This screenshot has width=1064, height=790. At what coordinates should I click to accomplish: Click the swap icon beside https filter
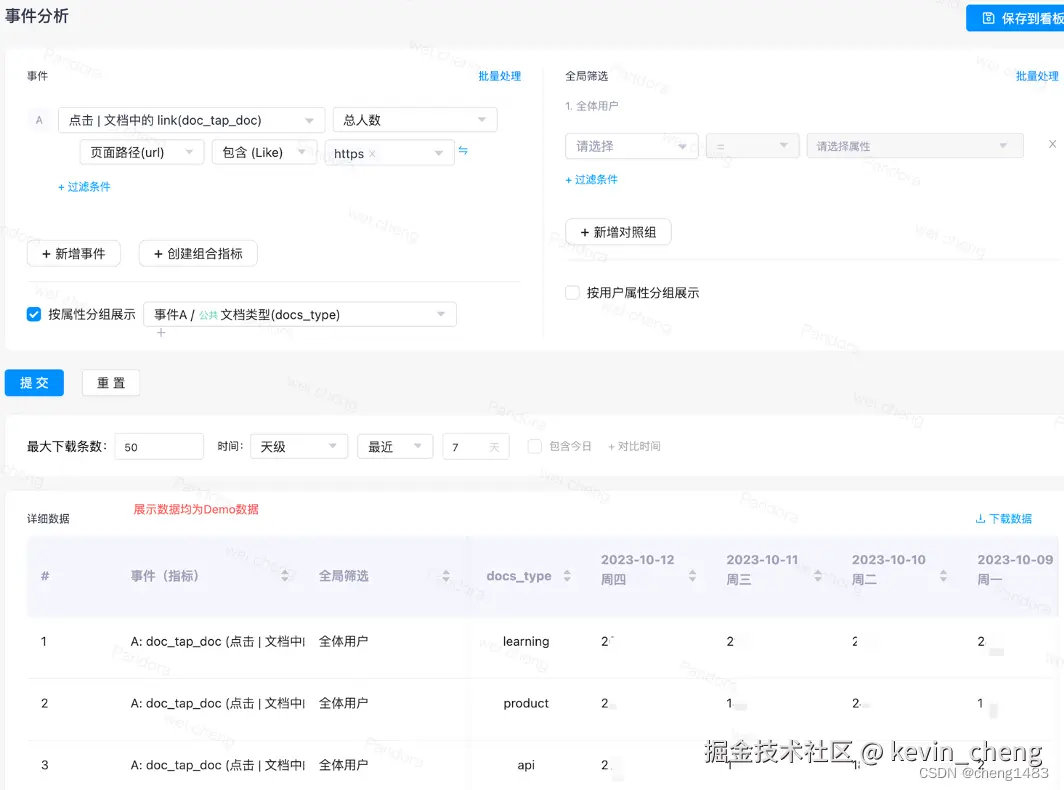pos(463,151)
